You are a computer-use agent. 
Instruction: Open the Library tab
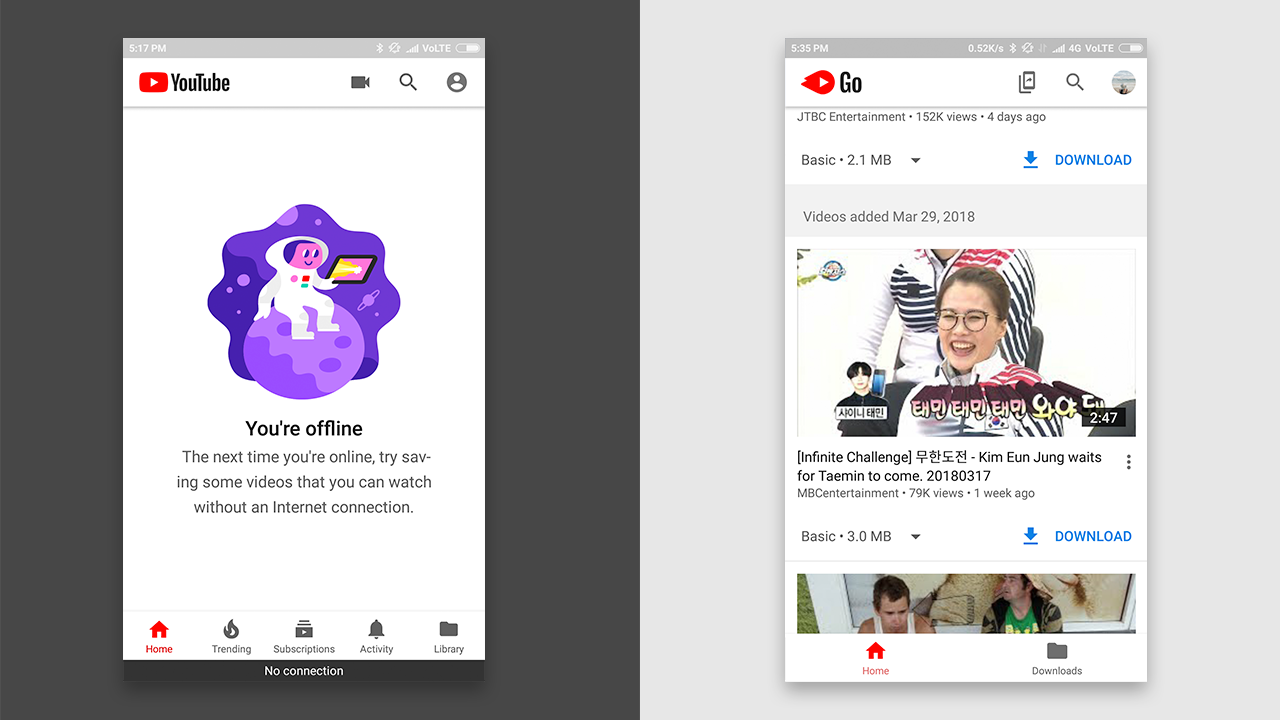click(x=449, y=636)
